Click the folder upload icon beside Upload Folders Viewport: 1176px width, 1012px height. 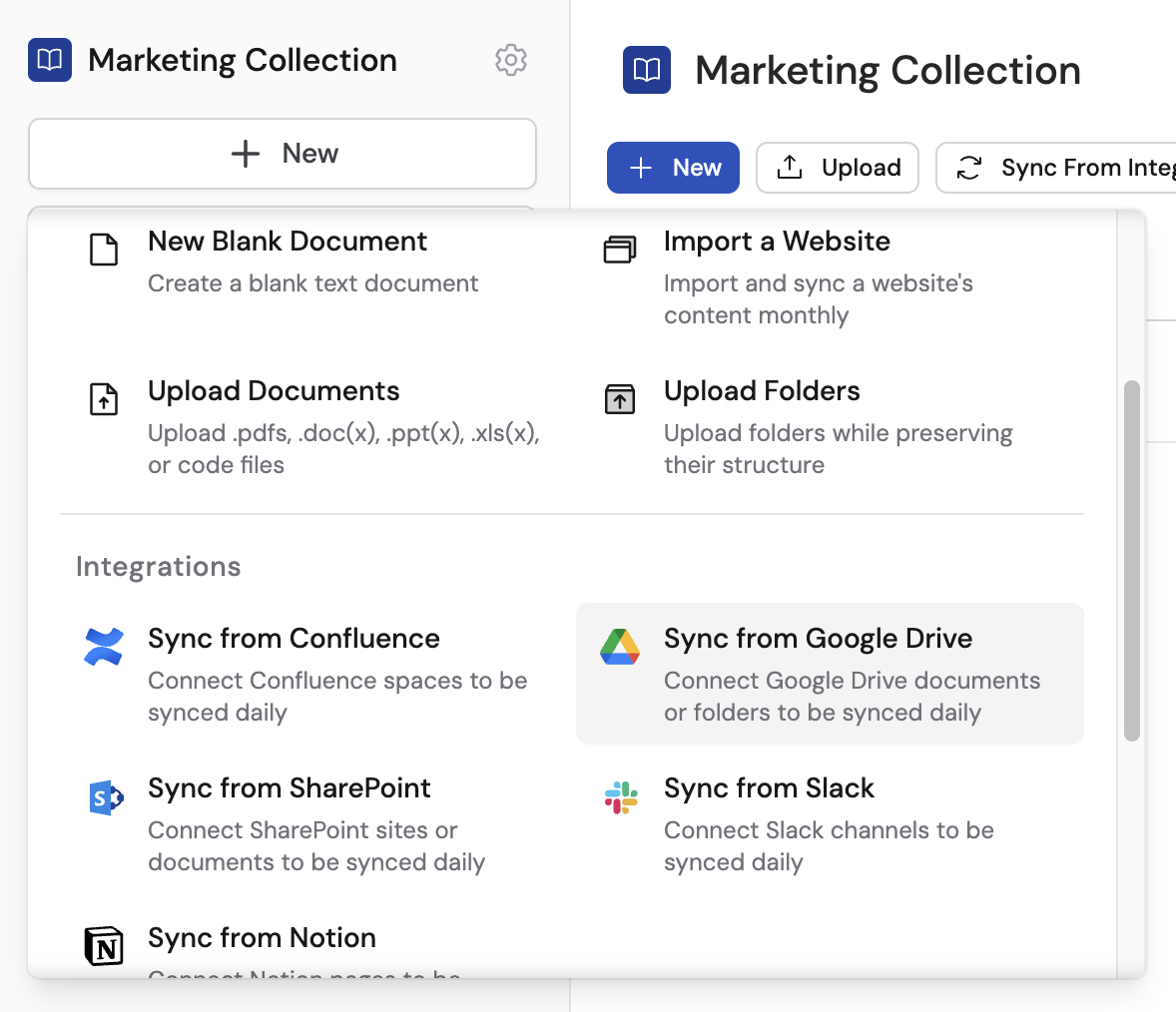point(620,399)
